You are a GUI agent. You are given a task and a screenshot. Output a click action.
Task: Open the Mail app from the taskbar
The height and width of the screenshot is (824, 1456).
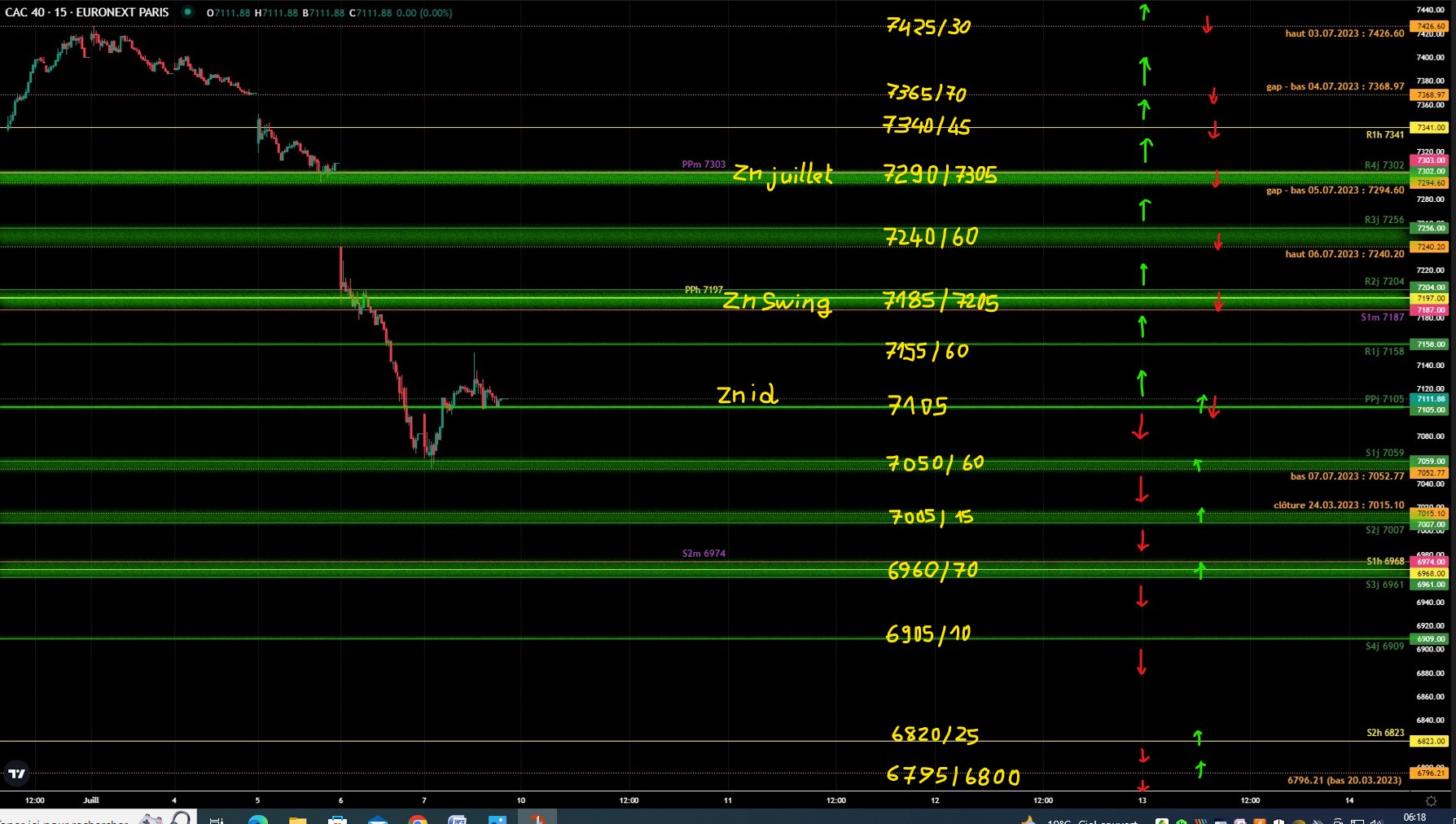click(x=377, y=819)
